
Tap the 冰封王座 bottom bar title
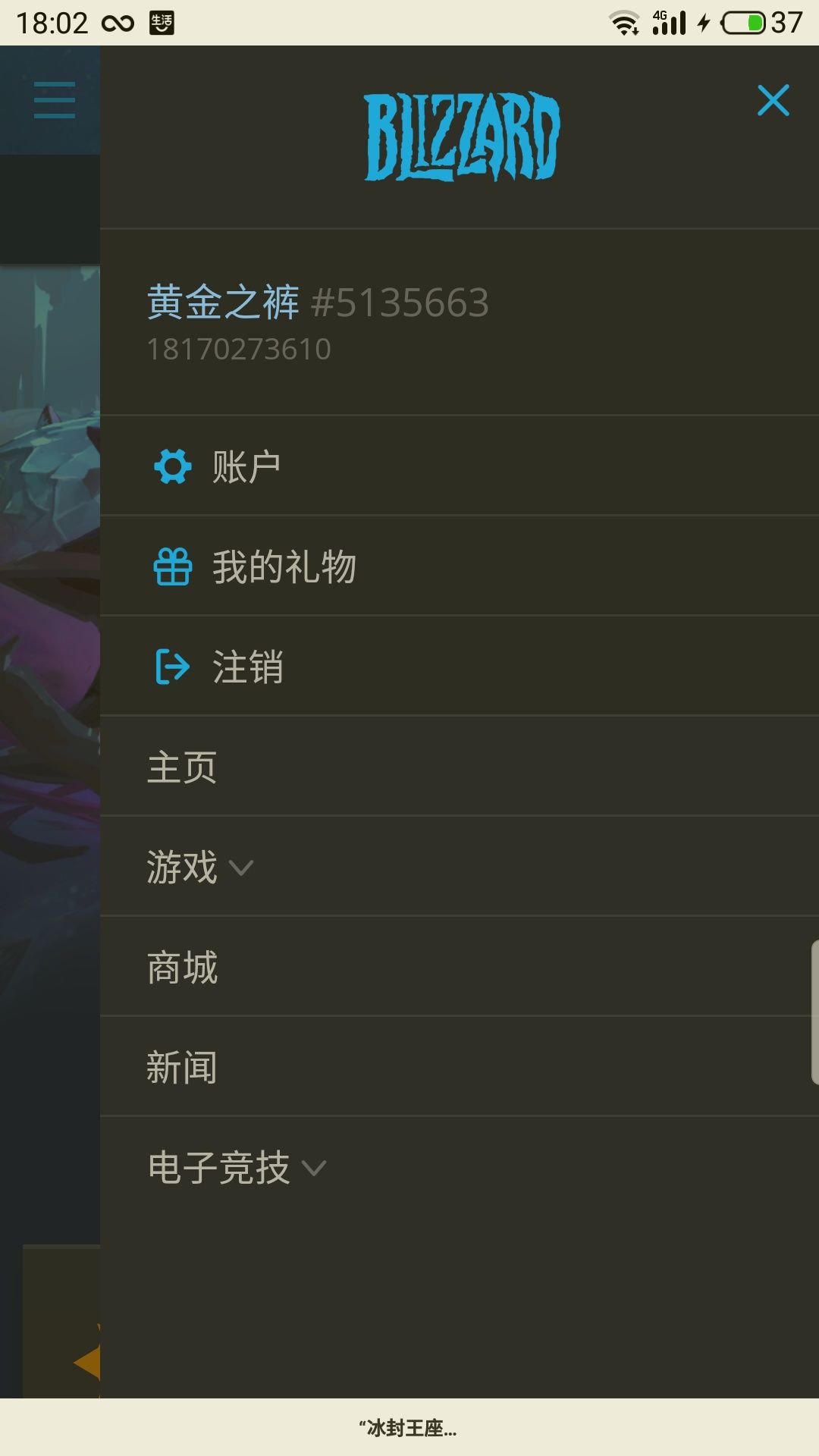point(408,1429)
